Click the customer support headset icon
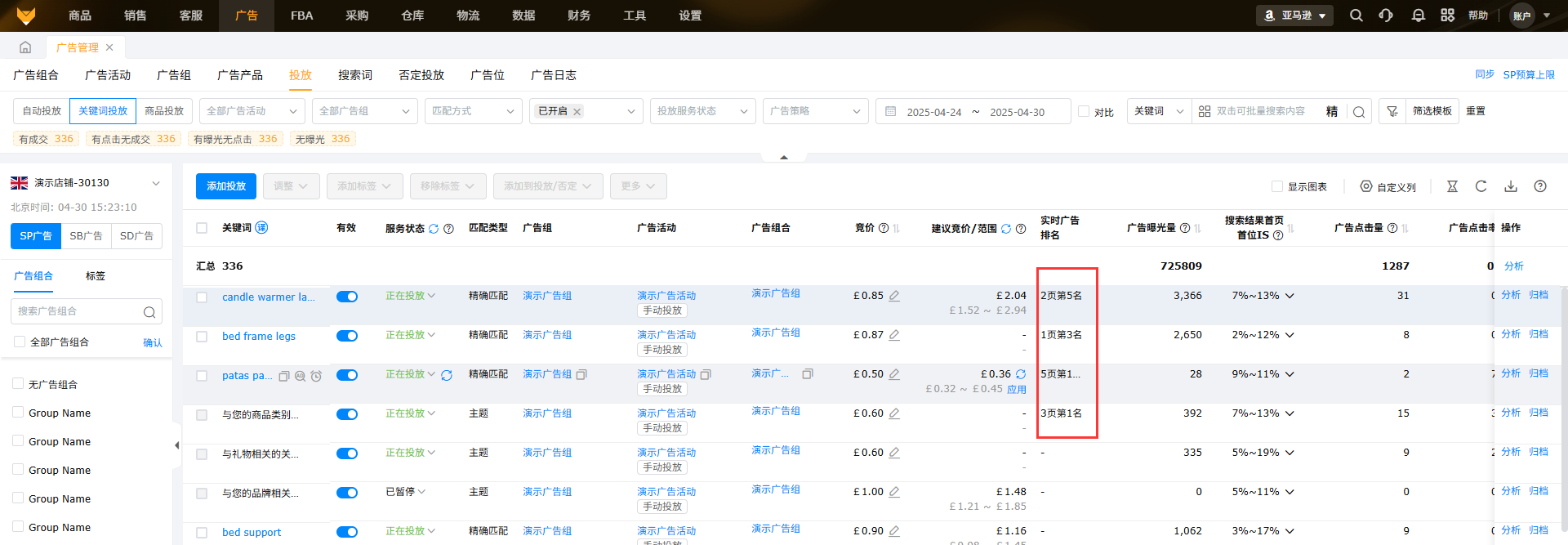The image size is (1568, 545). click(x=1386, y=16)
